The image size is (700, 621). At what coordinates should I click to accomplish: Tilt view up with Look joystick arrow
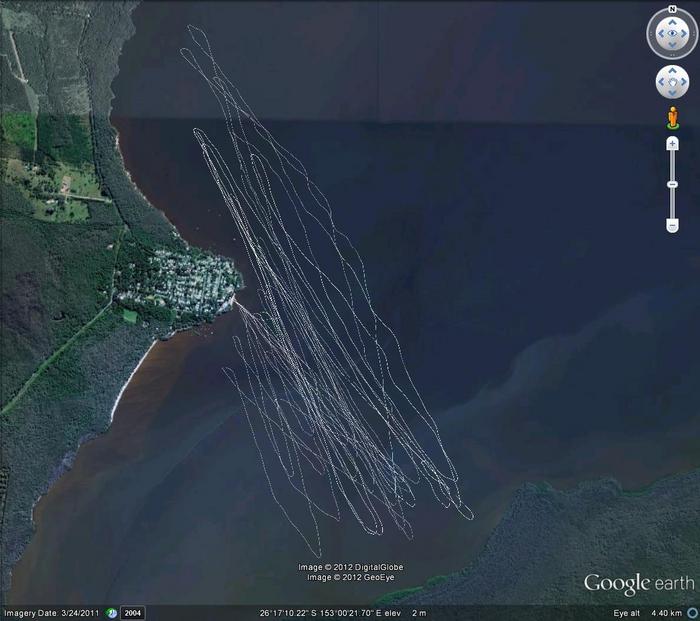tap(672, 22)
